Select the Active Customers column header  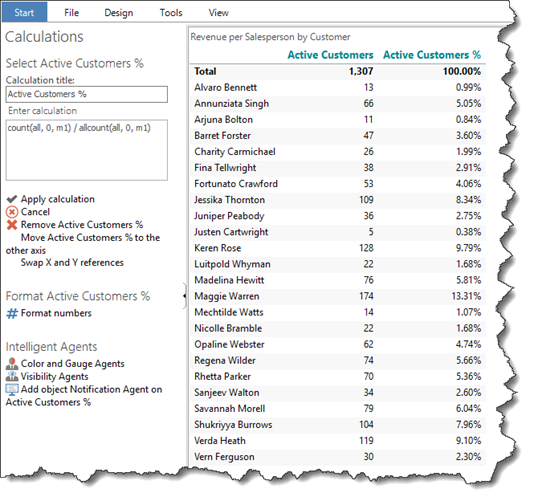330,55
